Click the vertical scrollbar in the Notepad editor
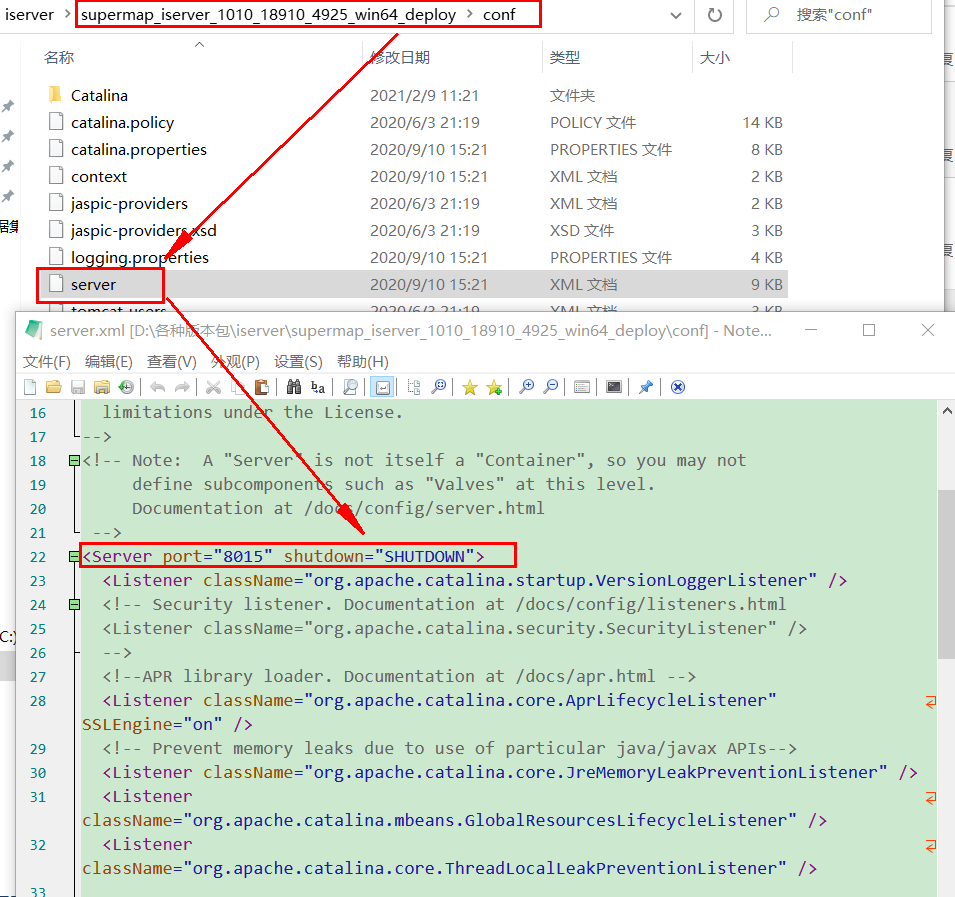 pyautogui.click(x=946, y=574)
